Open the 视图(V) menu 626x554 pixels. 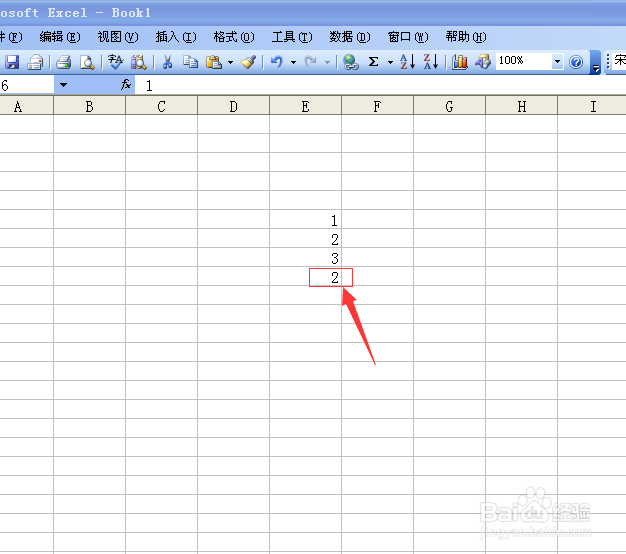[x=118, y=37]
